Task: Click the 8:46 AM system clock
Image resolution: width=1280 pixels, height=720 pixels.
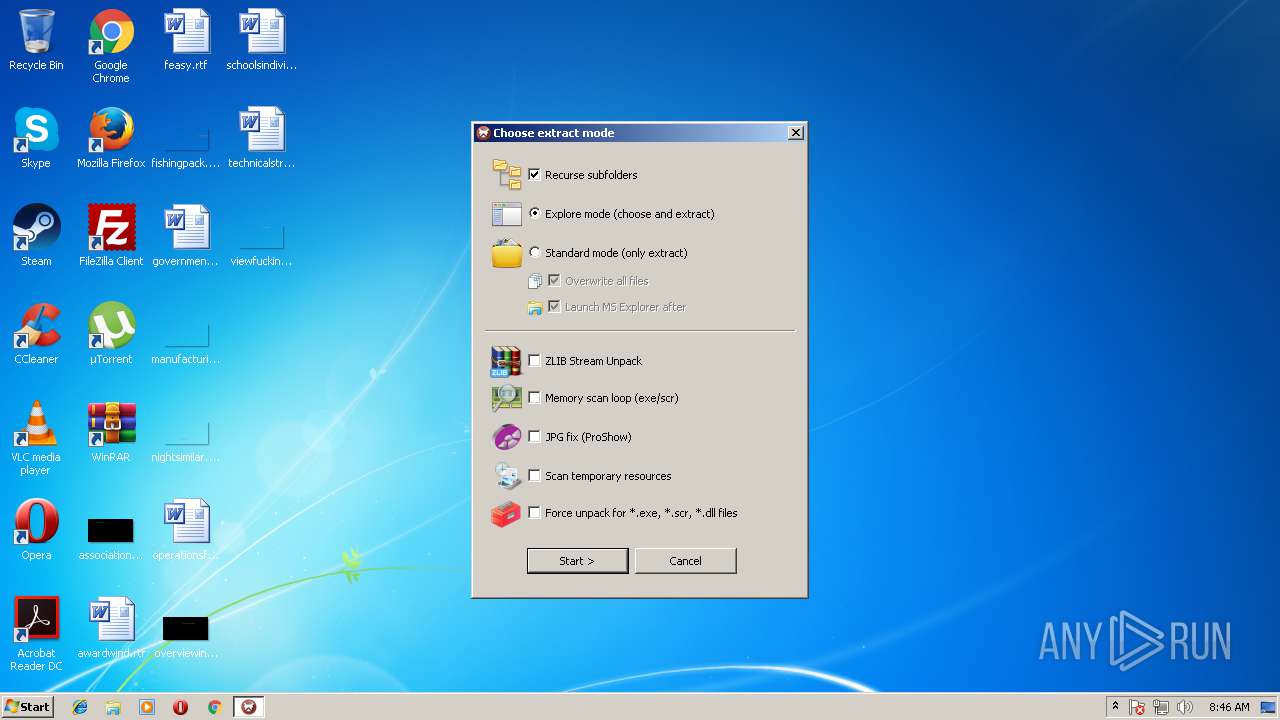Action: [1229, 707]
